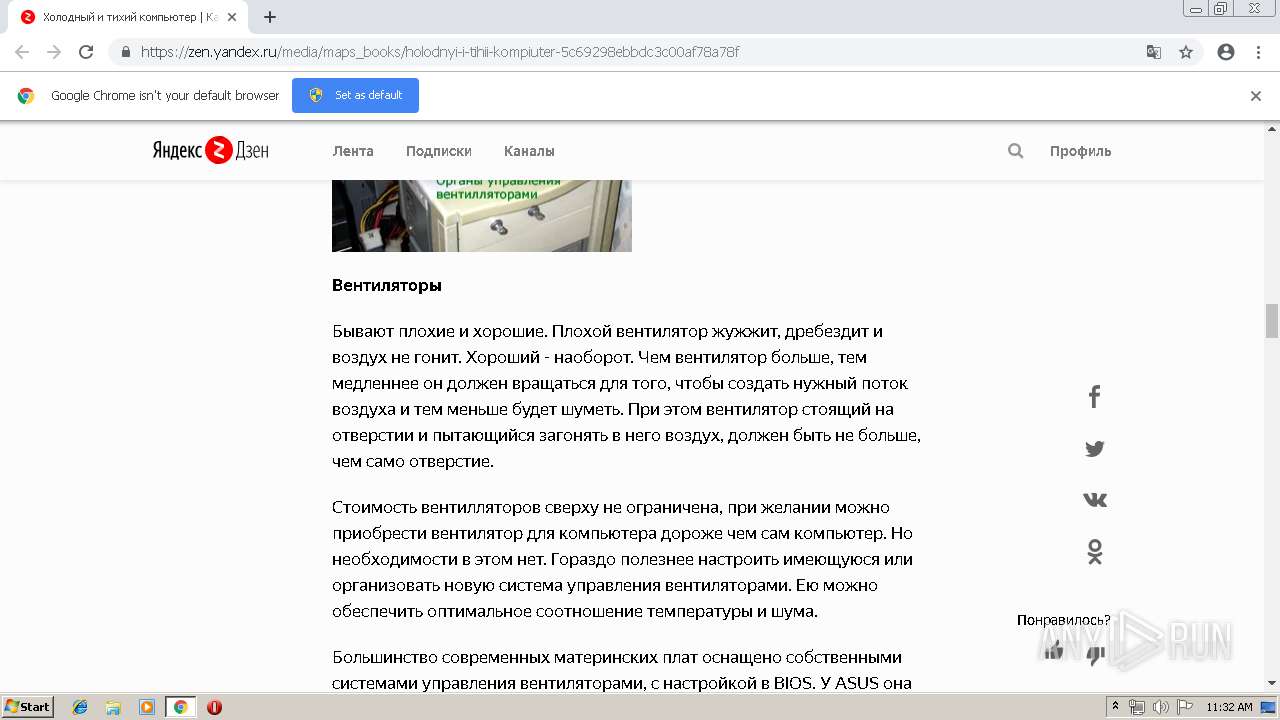
Task: Like the article with thumbs up
Action: tap(1053, 651)
